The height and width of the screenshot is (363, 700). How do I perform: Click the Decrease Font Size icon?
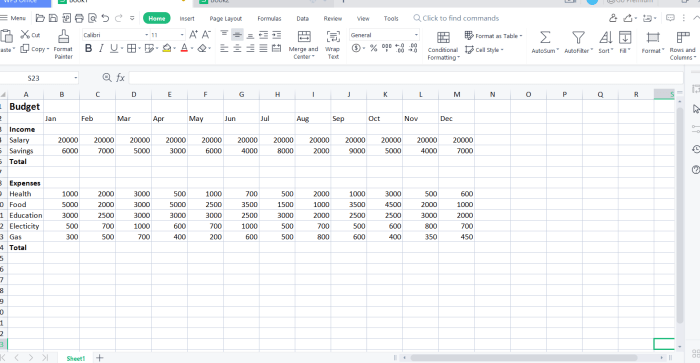pos(206,34)
